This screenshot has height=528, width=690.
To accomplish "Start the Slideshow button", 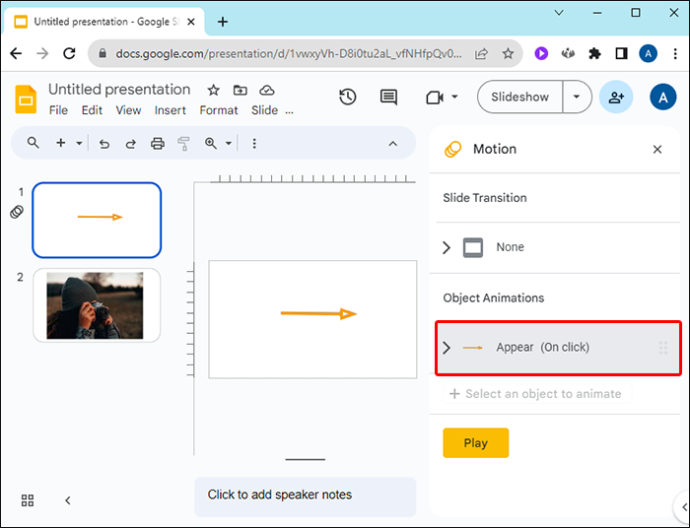I will (520, 97).
